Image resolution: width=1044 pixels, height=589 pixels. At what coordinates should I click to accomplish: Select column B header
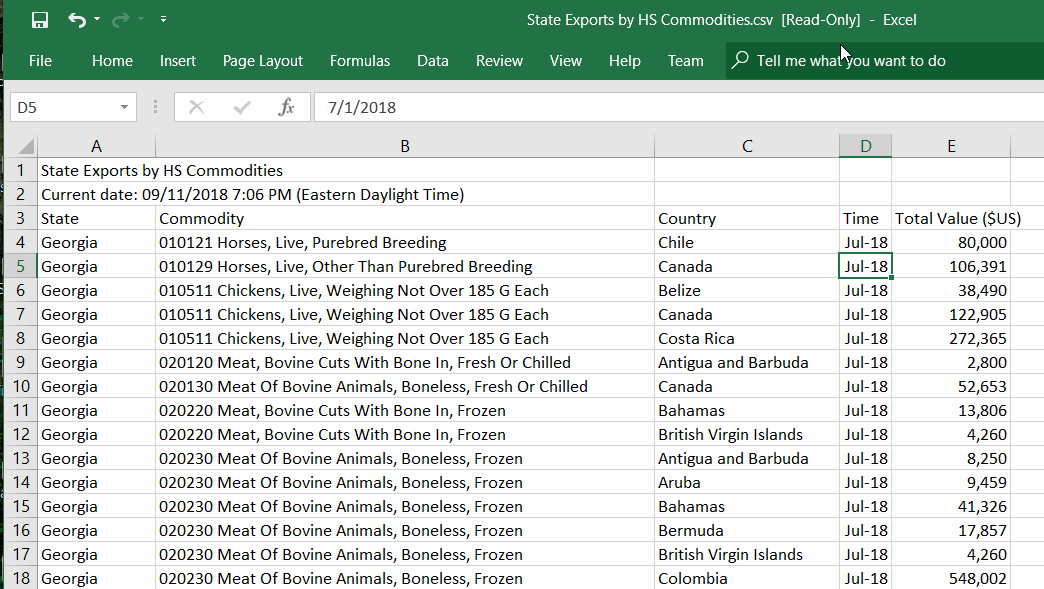[405, 146]
